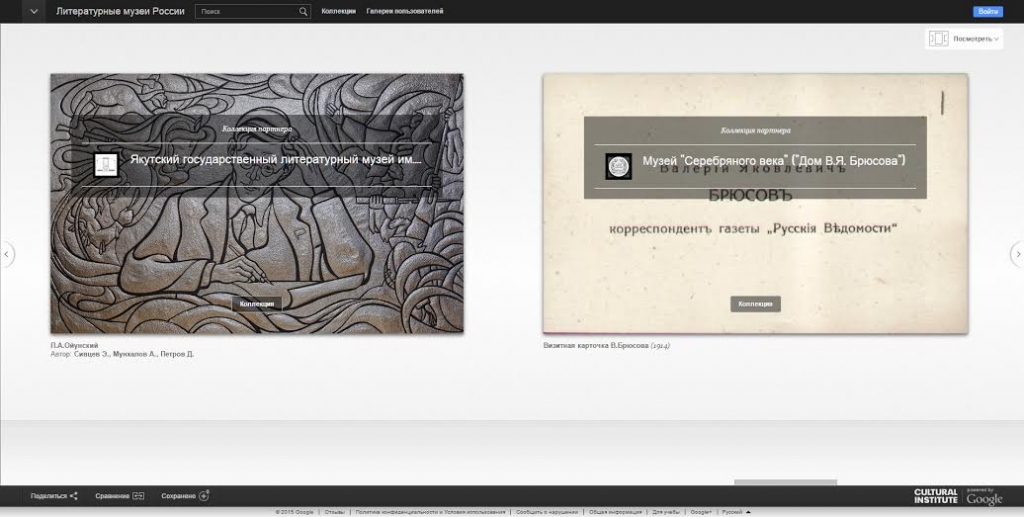Open the Русский language dropdown
The width and height of the screenshot is (1024, 517).
click(737, 512)
